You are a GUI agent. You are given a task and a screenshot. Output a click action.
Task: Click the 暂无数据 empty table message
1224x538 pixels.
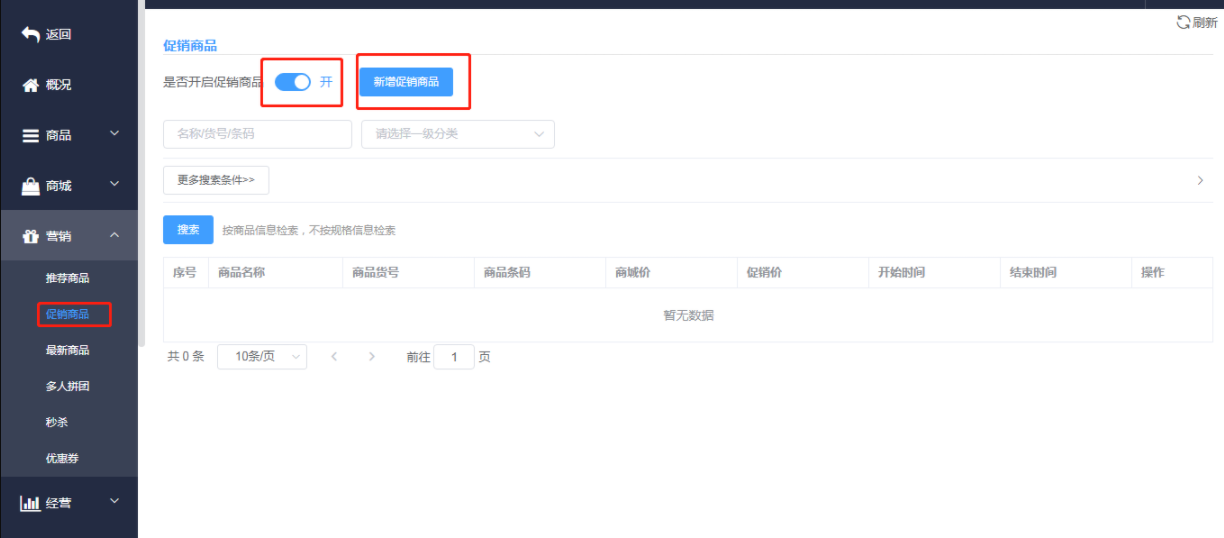tap(688, 315)
